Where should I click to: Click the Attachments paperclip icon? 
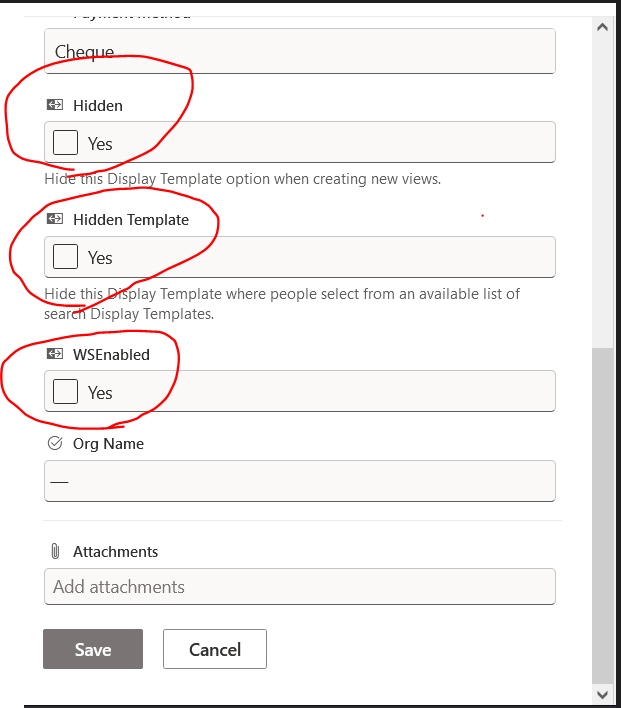(55, 551)
